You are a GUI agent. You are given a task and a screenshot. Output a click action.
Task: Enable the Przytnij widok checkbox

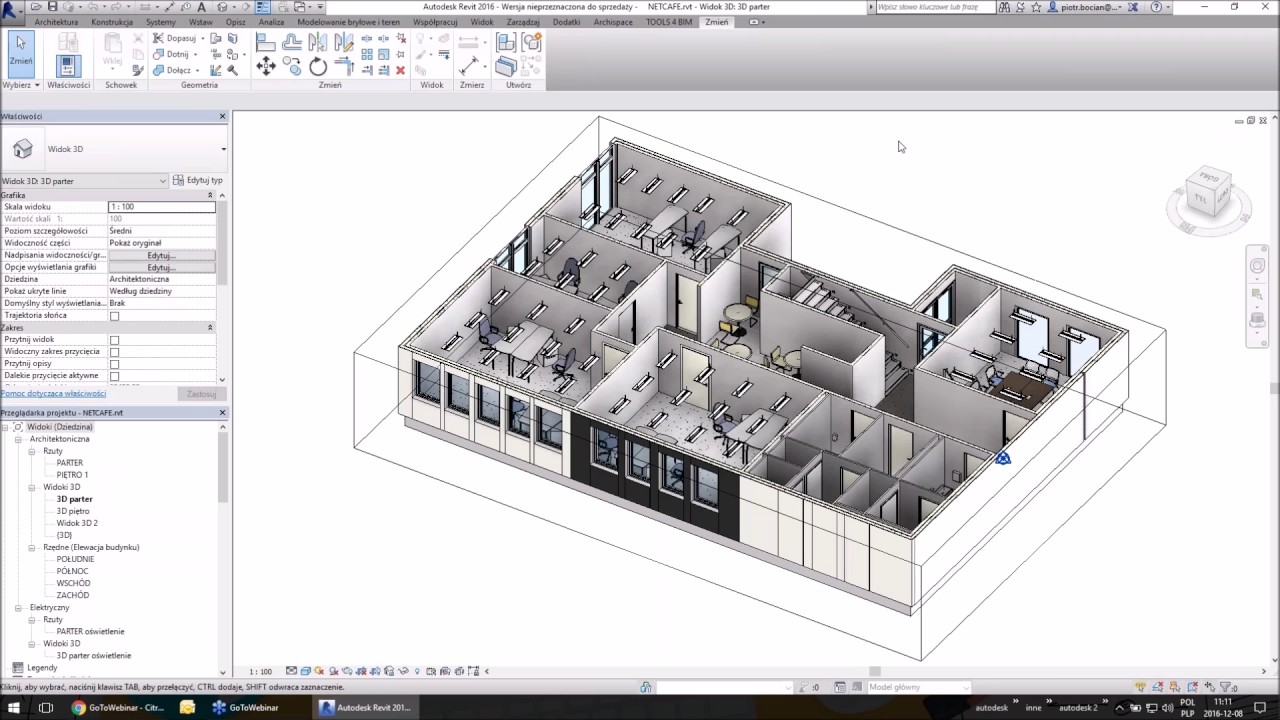114,340
